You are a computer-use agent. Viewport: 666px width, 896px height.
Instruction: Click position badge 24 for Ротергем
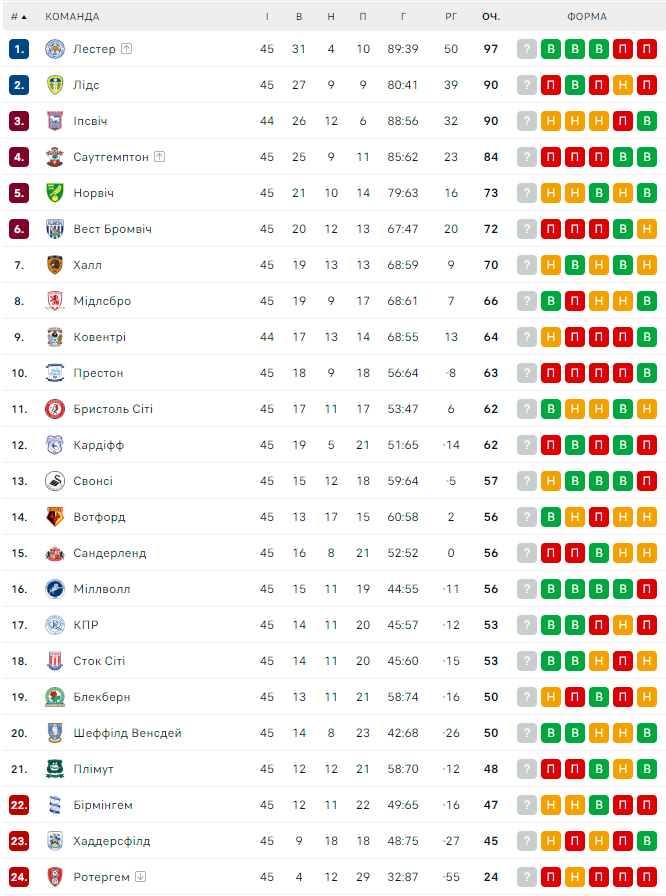click(x=19, y=877)
